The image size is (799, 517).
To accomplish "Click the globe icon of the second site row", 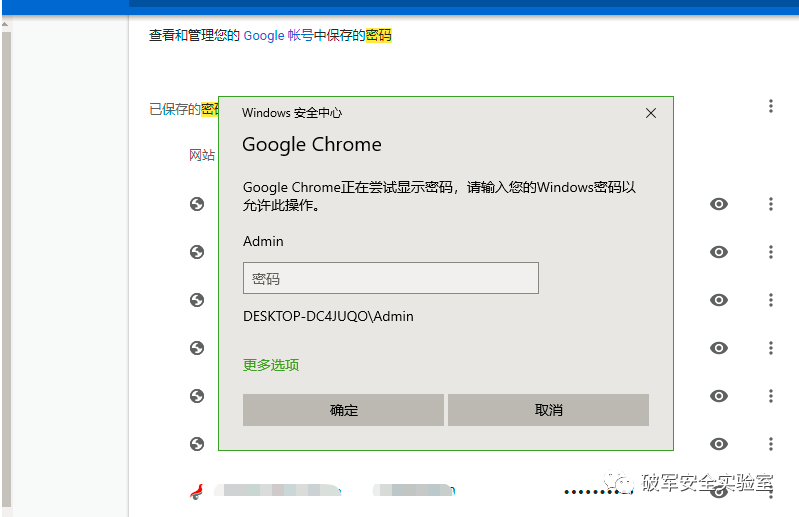I will 197,252.
